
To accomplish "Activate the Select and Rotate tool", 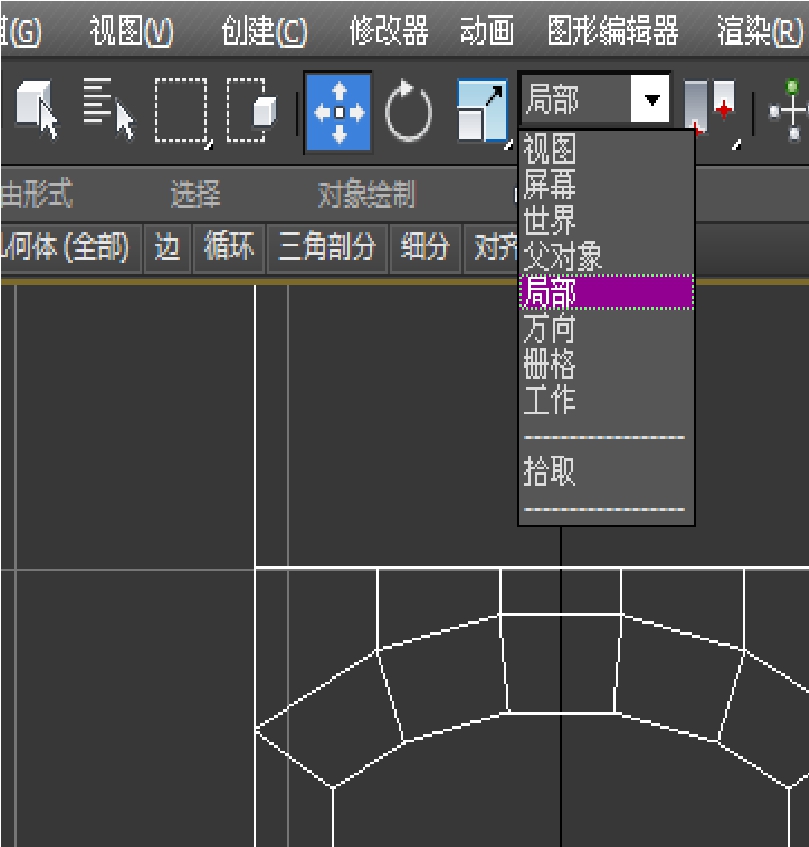I will [408, 111].
